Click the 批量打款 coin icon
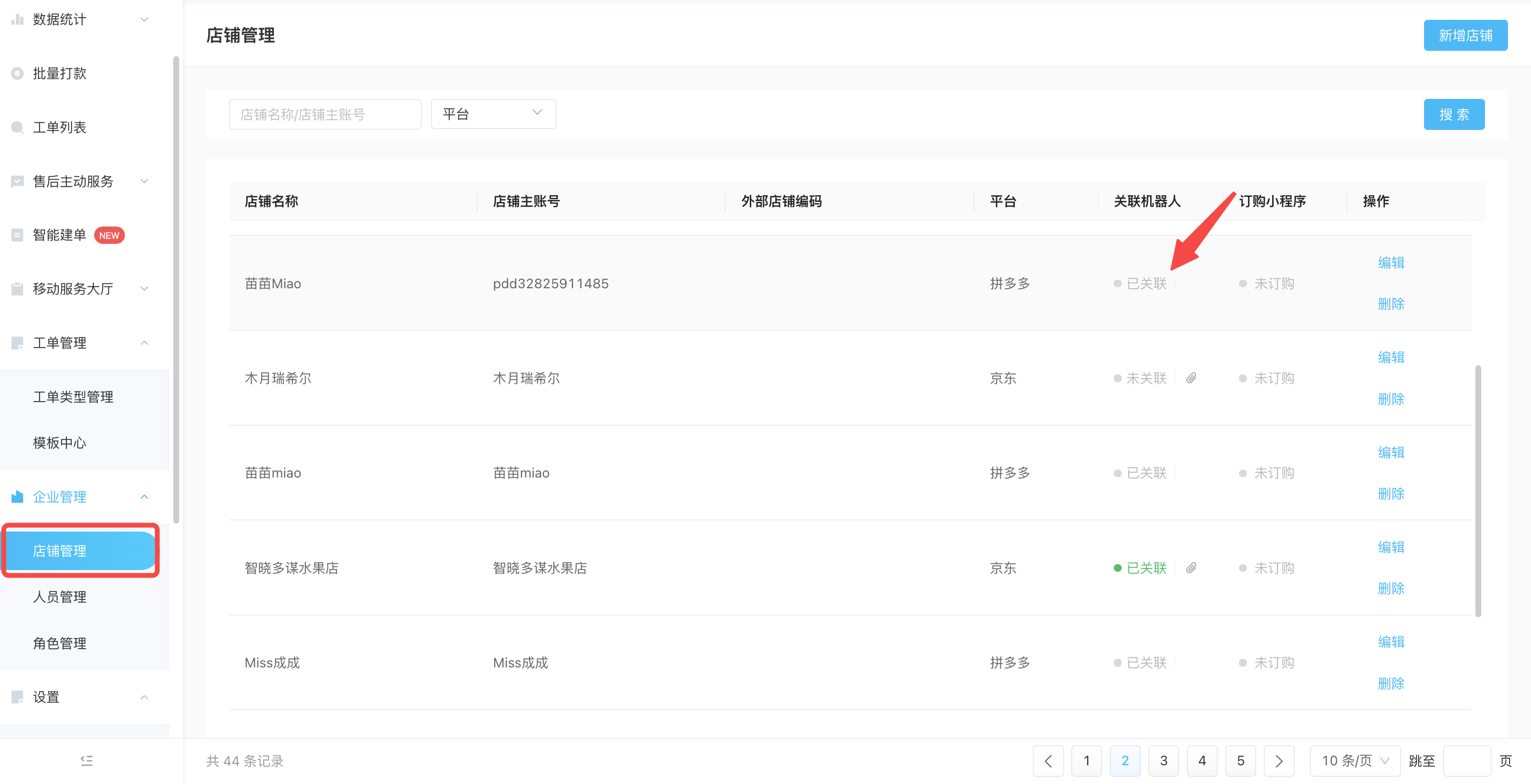Screen dimensions: 1531x784 pos(17,74)
